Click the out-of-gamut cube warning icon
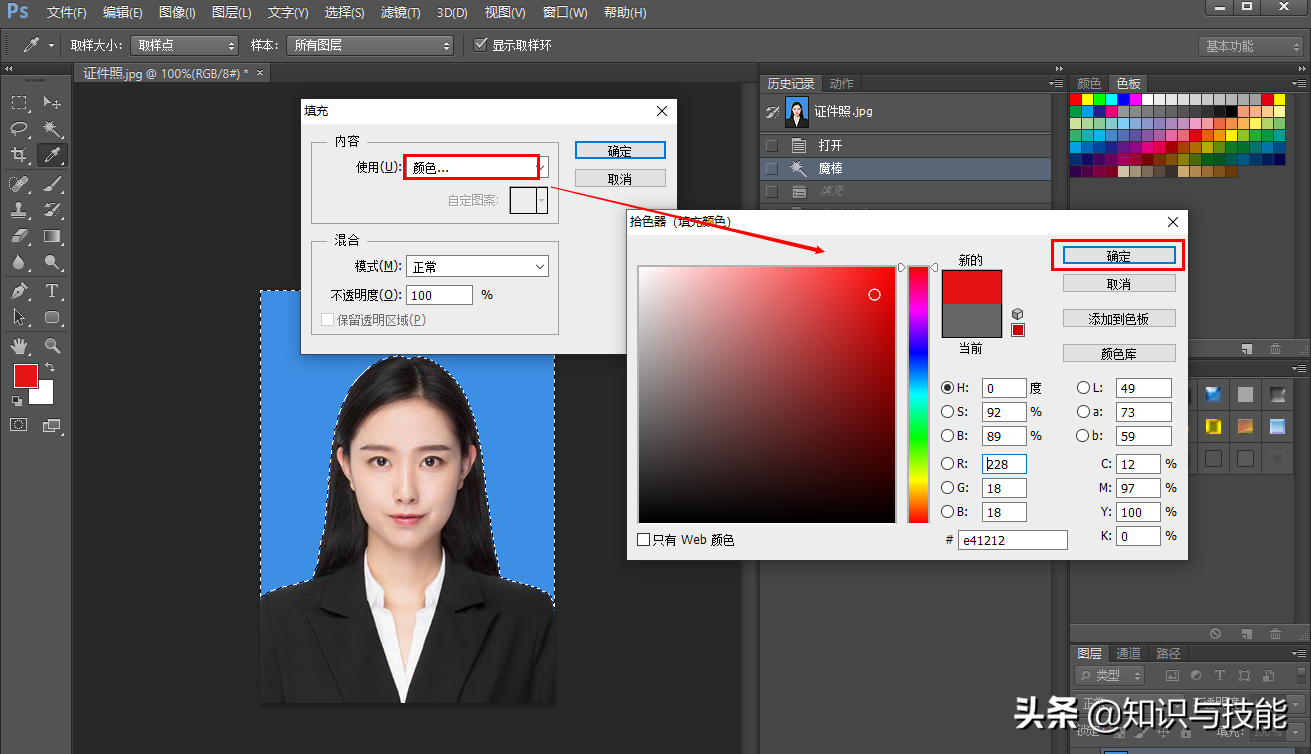Screen dimensions: 1311x754 [x=1017, y=314]
